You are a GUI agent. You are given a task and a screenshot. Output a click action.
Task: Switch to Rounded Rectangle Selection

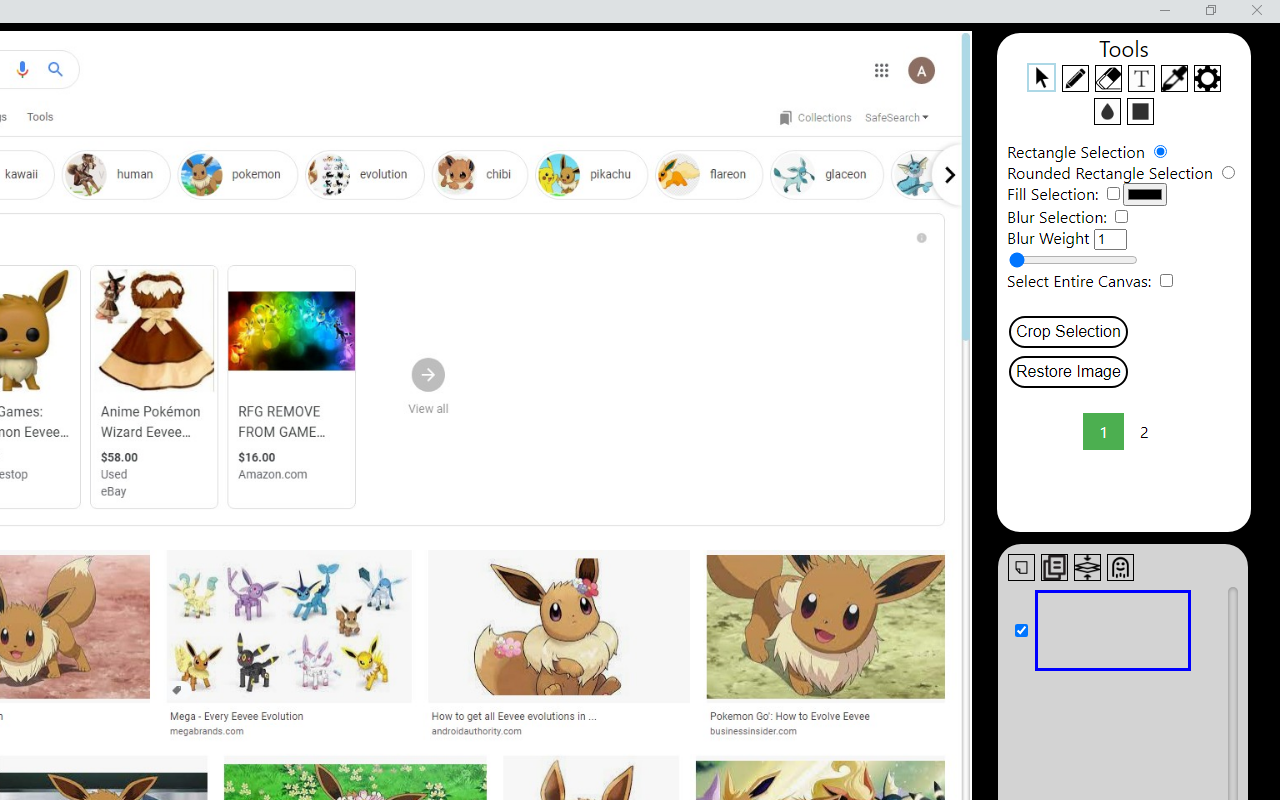[1228, 173]
